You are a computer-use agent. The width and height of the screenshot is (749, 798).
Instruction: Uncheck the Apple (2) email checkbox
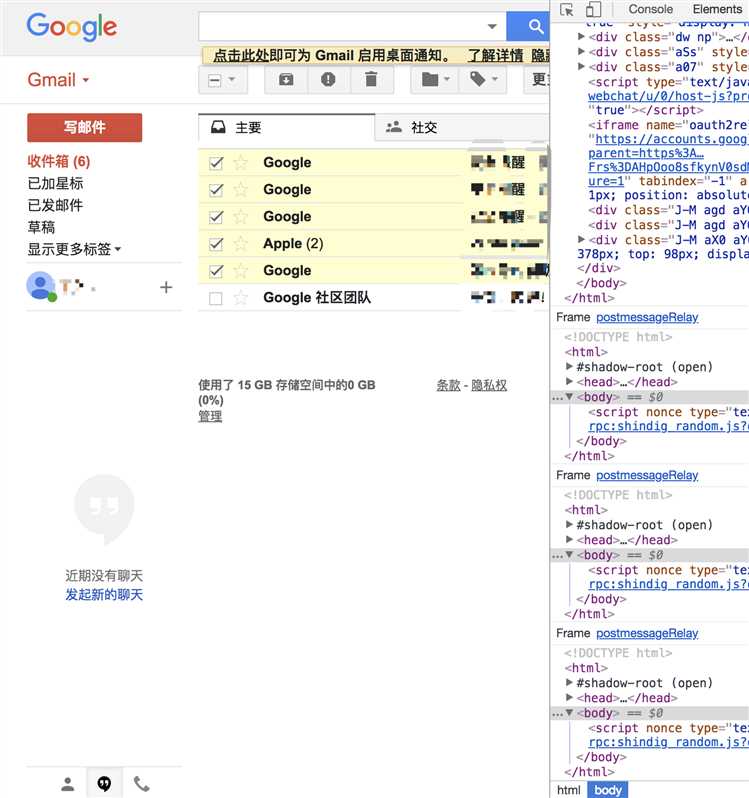click(x=216, y=244)
